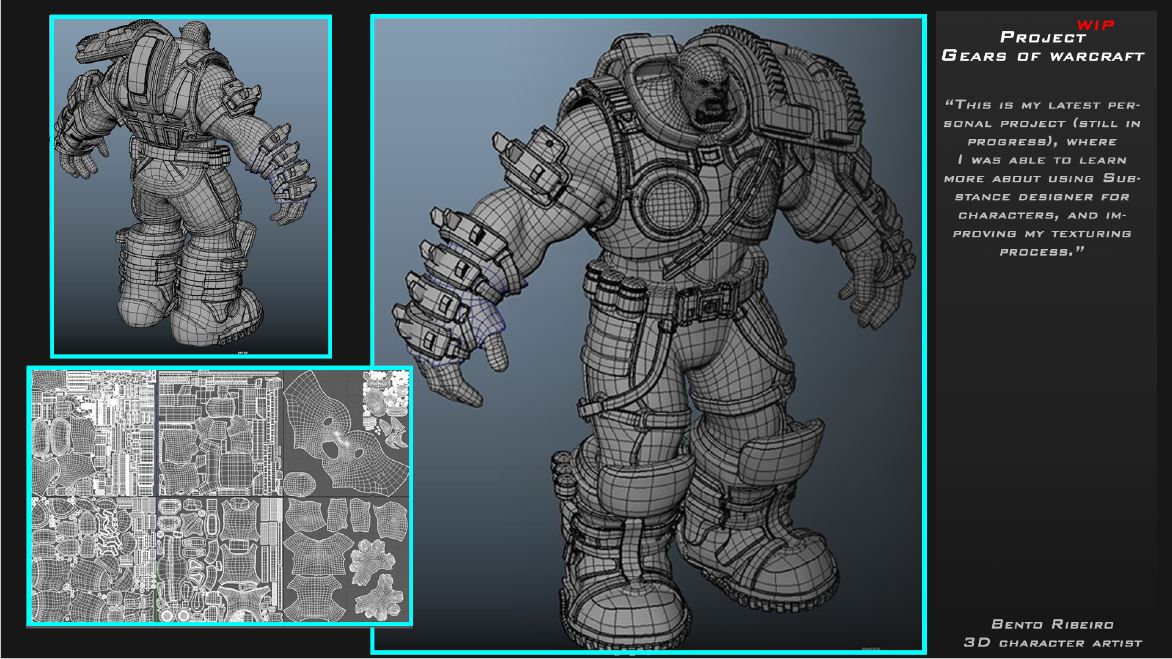Click the 'Project Gears of Warcraft' title
The image size is (1172, 659).
pyautogui.click(x=1043, y=46)
